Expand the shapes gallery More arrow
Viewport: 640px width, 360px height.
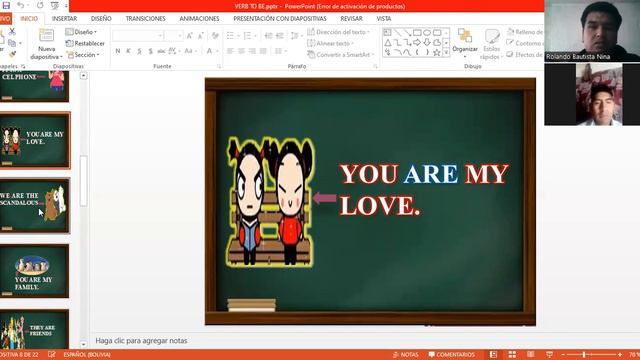click(x=446, y=52)
